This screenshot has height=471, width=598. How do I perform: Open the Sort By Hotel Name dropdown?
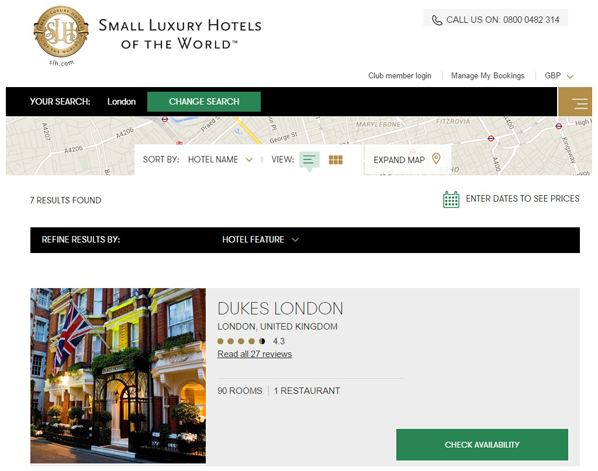pos(220,159)
